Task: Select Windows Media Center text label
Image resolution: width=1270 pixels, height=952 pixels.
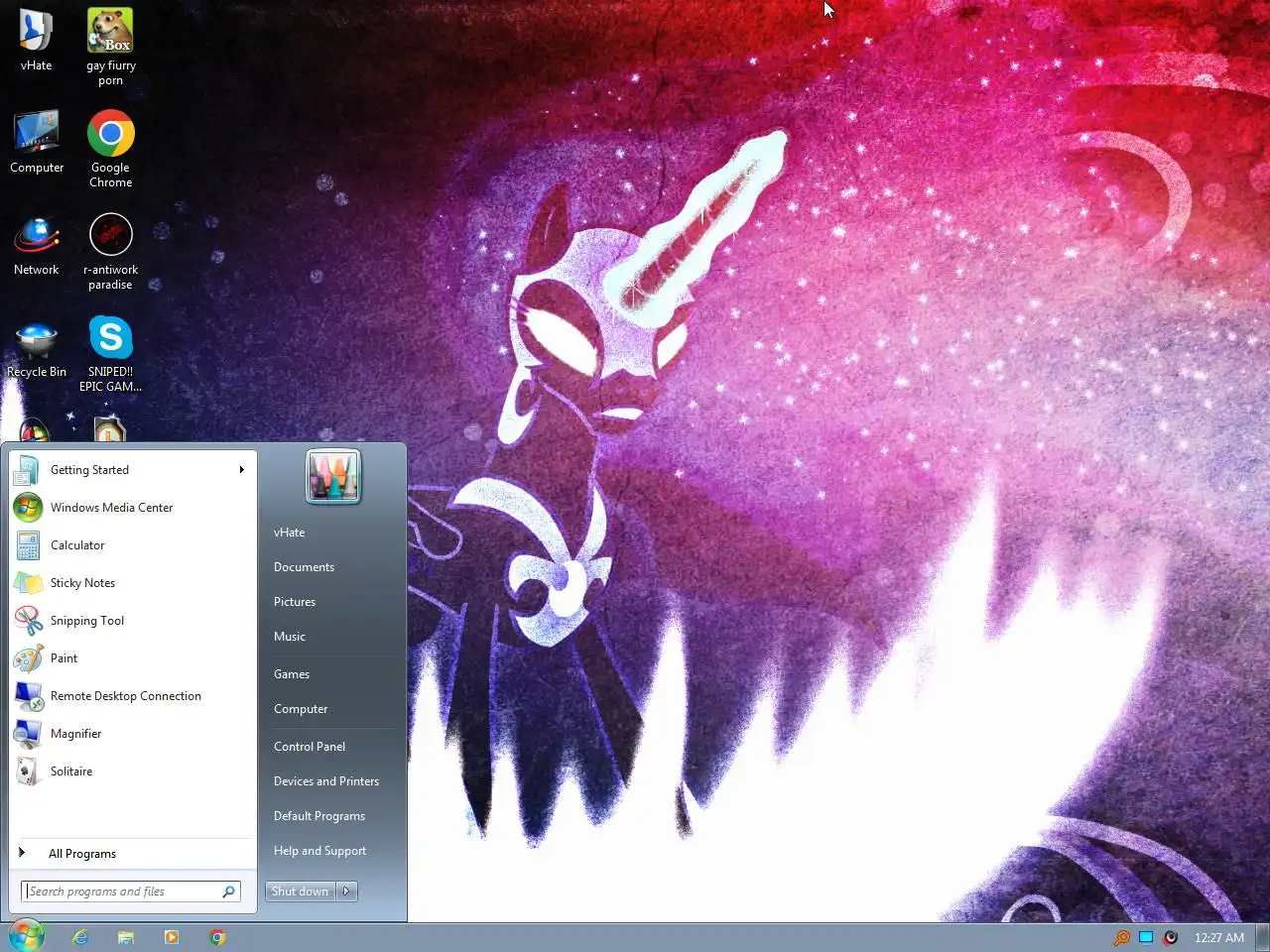Action: point(112,508)
